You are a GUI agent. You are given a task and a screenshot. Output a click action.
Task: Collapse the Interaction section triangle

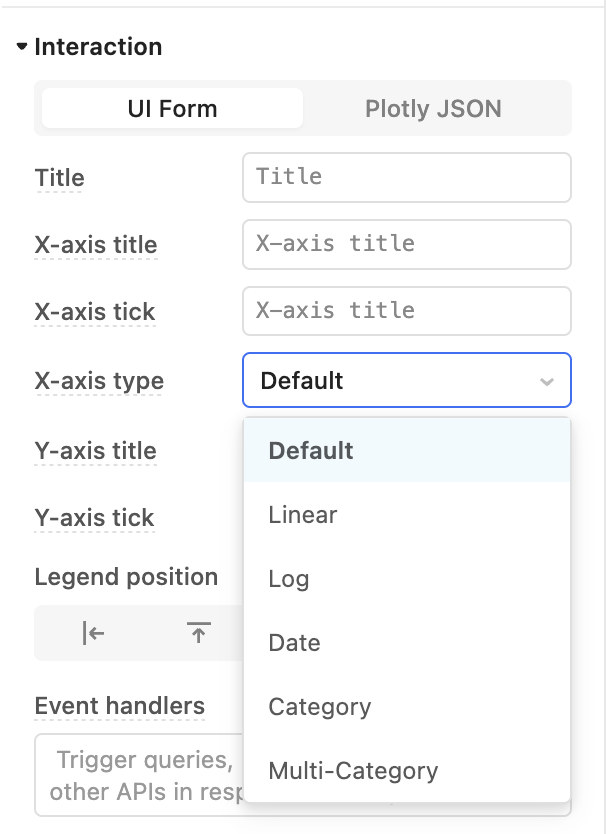22,47
